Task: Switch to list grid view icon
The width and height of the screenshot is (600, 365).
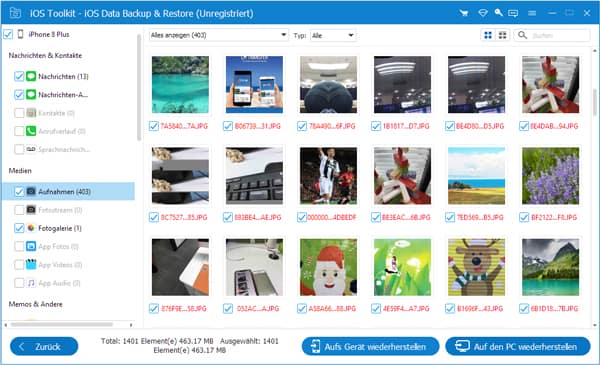Action: (502, 36)
